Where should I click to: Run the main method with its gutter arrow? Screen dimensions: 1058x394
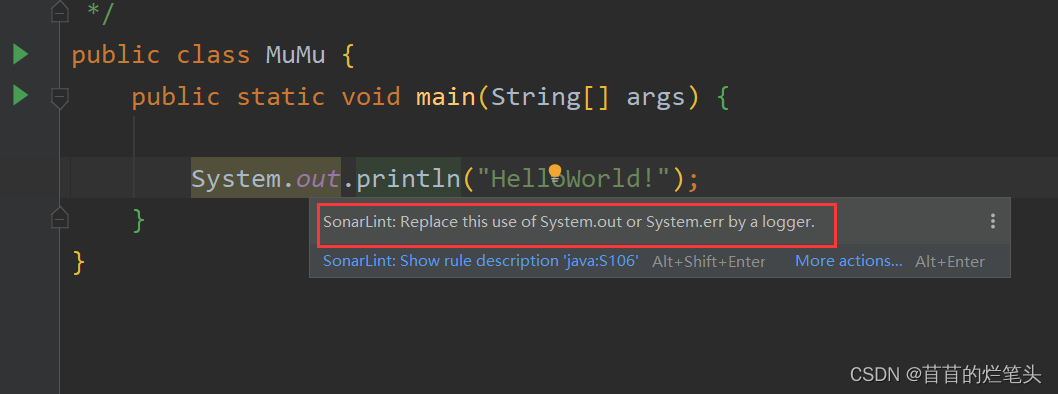pyautogui.click(x=20, y=95)
